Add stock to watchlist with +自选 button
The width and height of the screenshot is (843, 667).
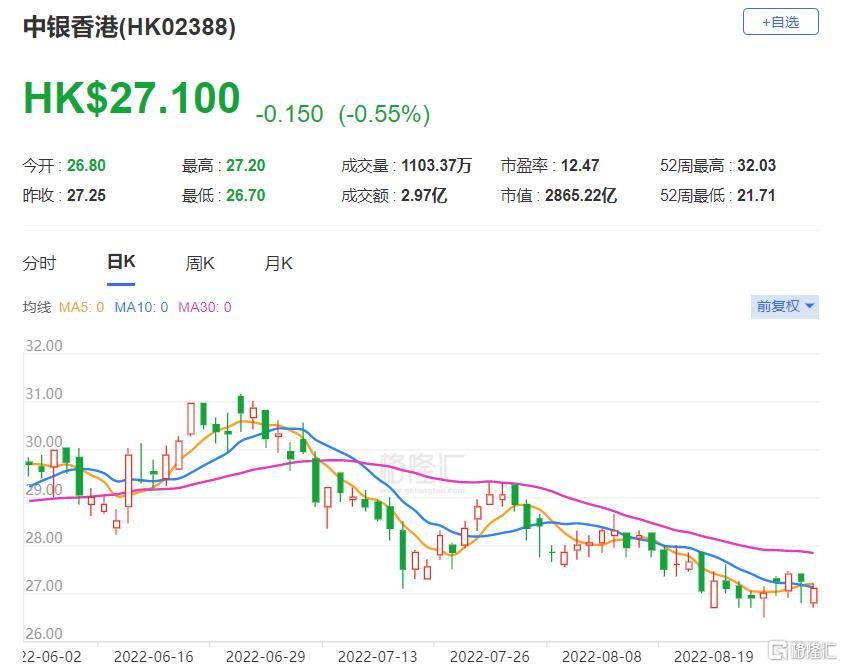click(780, 22)
